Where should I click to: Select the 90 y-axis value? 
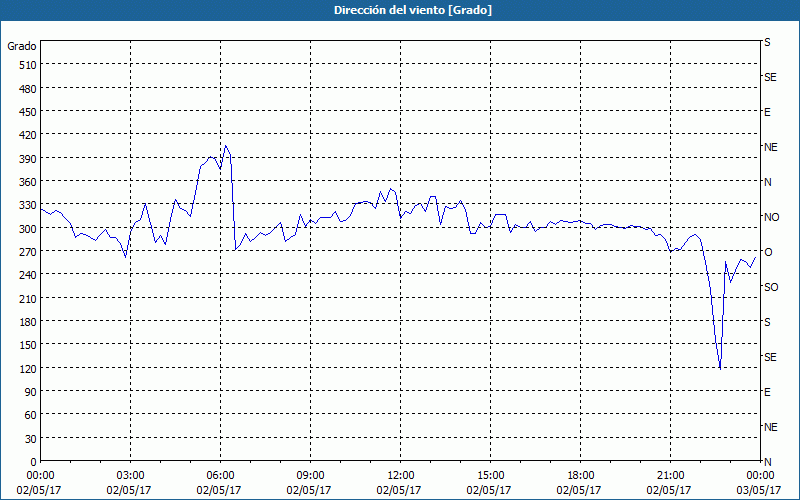tap(31, 392)
